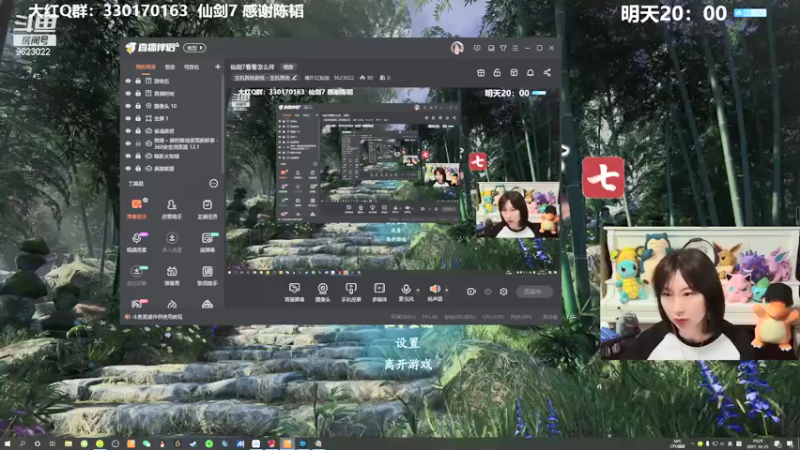Switch to the second scene tab
This screenshot has height=450, width=800.
point(170,67)
